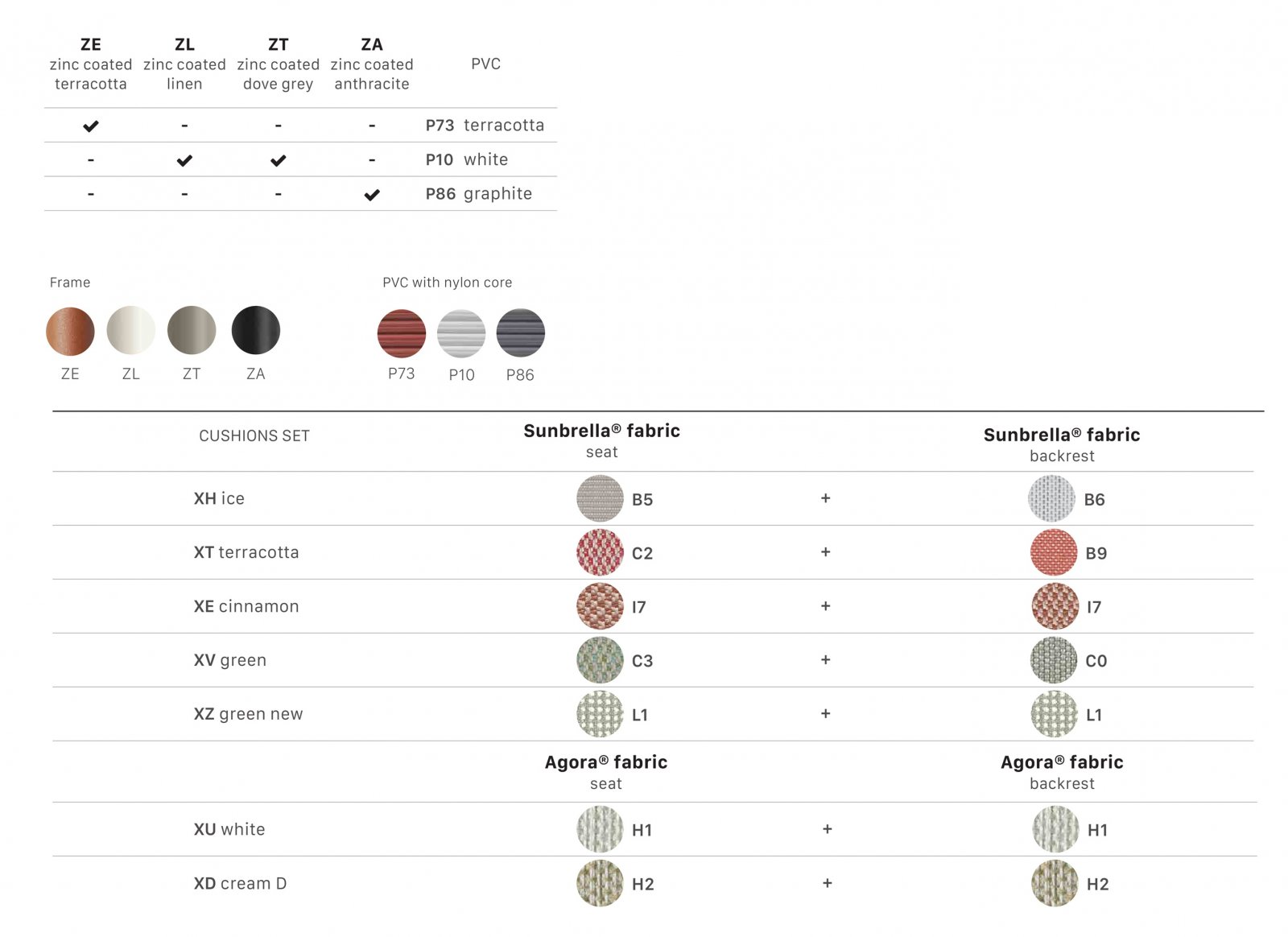Select the B6 backrest fabric swatch
The width and height of the screenshot is (1288, 937).
pos(1051,498)
